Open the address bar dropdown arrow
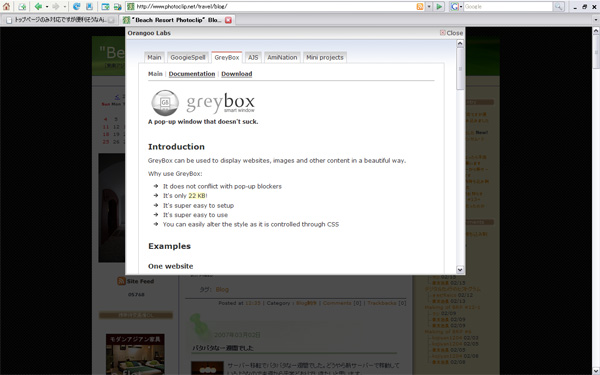 click(x=429, y=7)
